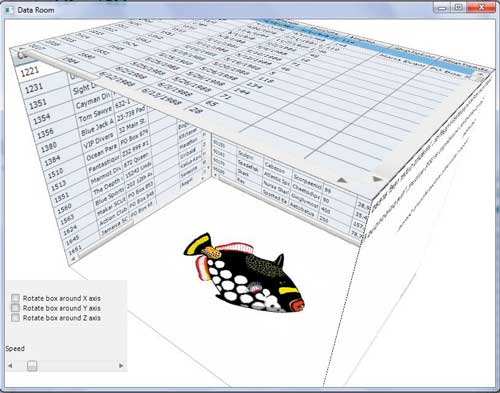Click the clownfish image in the room

(x=244, y=273)
